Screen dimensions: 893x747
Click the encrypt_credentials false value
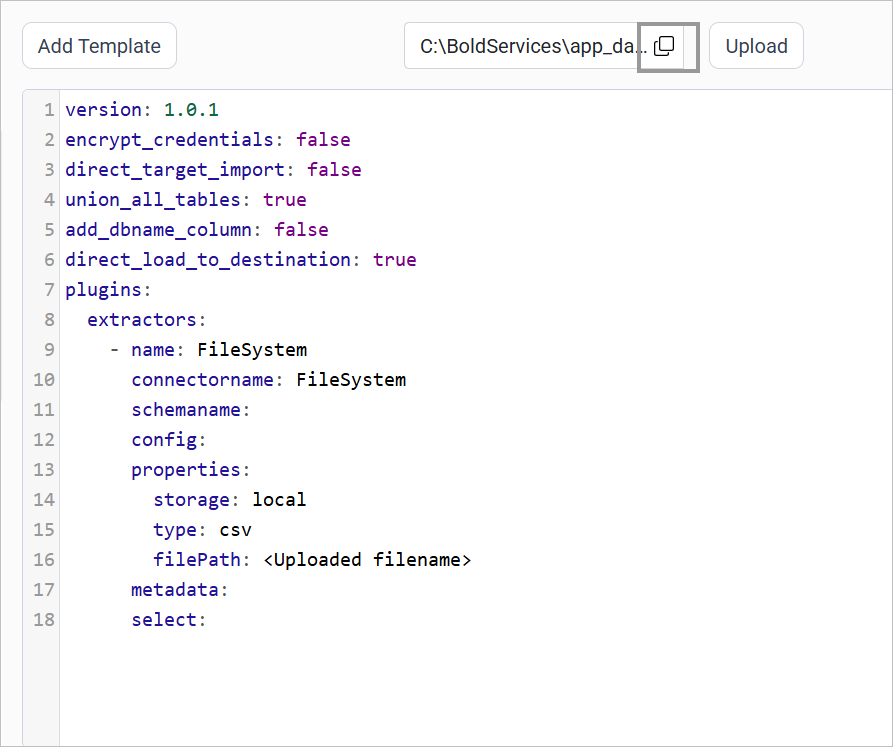pyautogui.click(x=323, y=139)
